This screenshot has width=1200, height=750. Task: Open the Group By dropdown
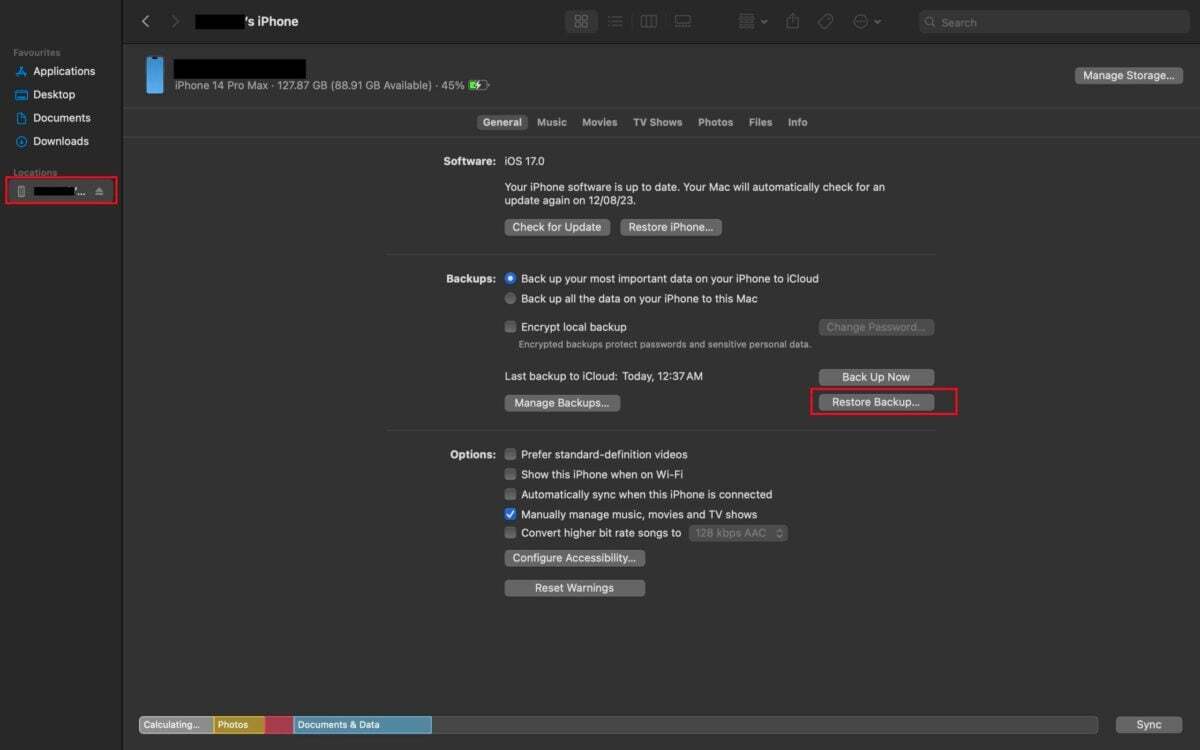752,21
